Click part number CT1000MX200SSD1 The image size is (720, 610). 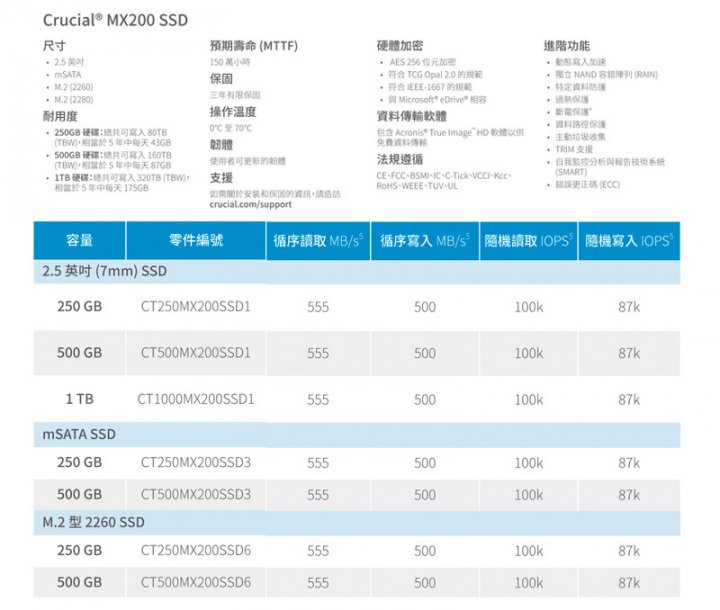click(196, 399)
